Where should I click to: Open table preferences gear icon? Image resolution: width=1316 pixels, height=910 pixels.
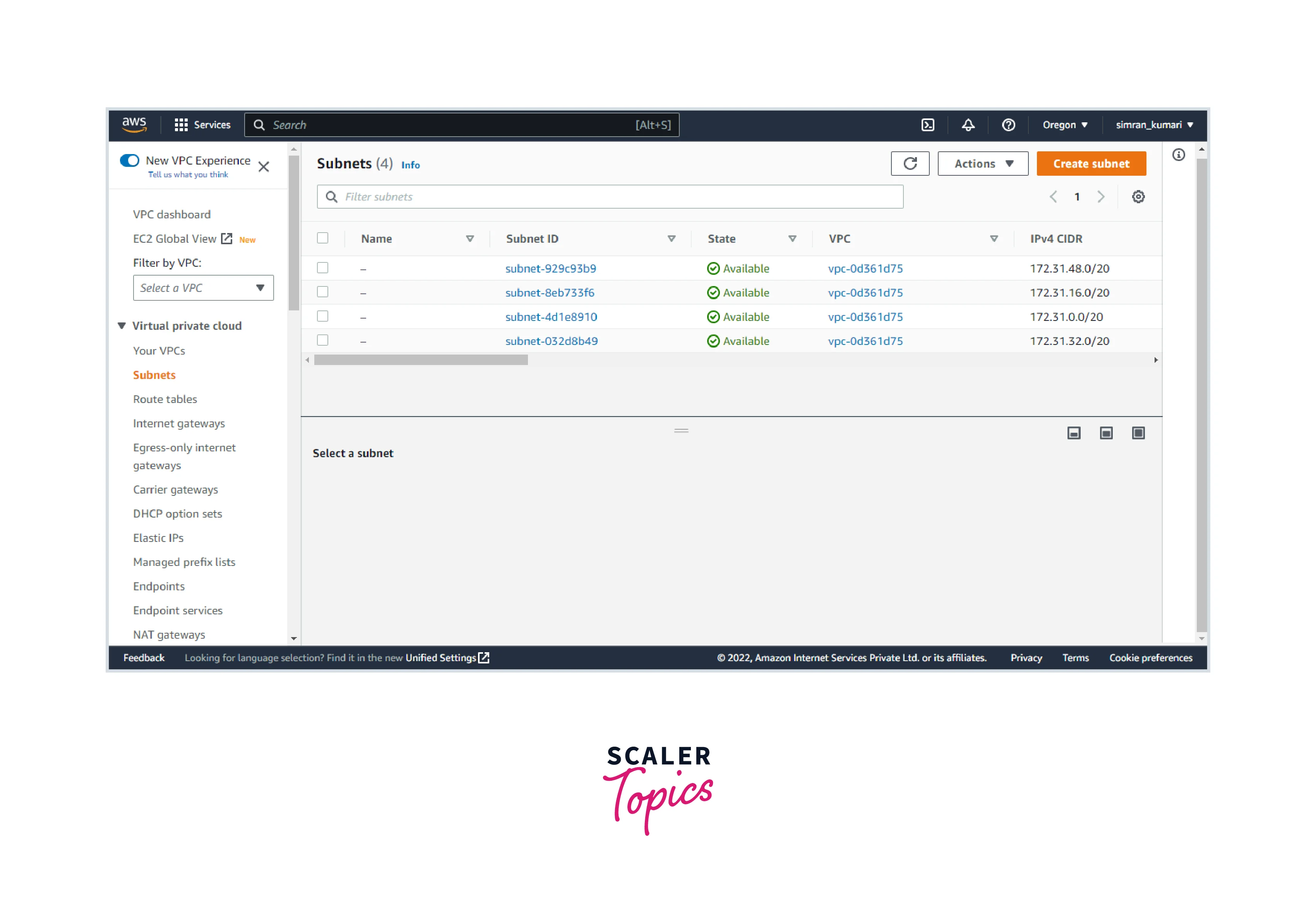(x=1138, y=197)
